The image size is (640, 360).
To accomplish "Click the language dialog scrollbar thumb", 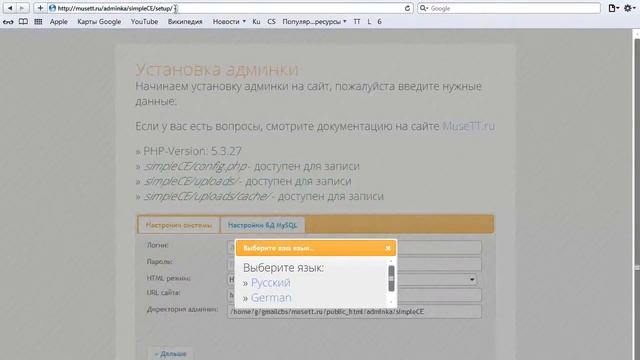I will point(391,278).
